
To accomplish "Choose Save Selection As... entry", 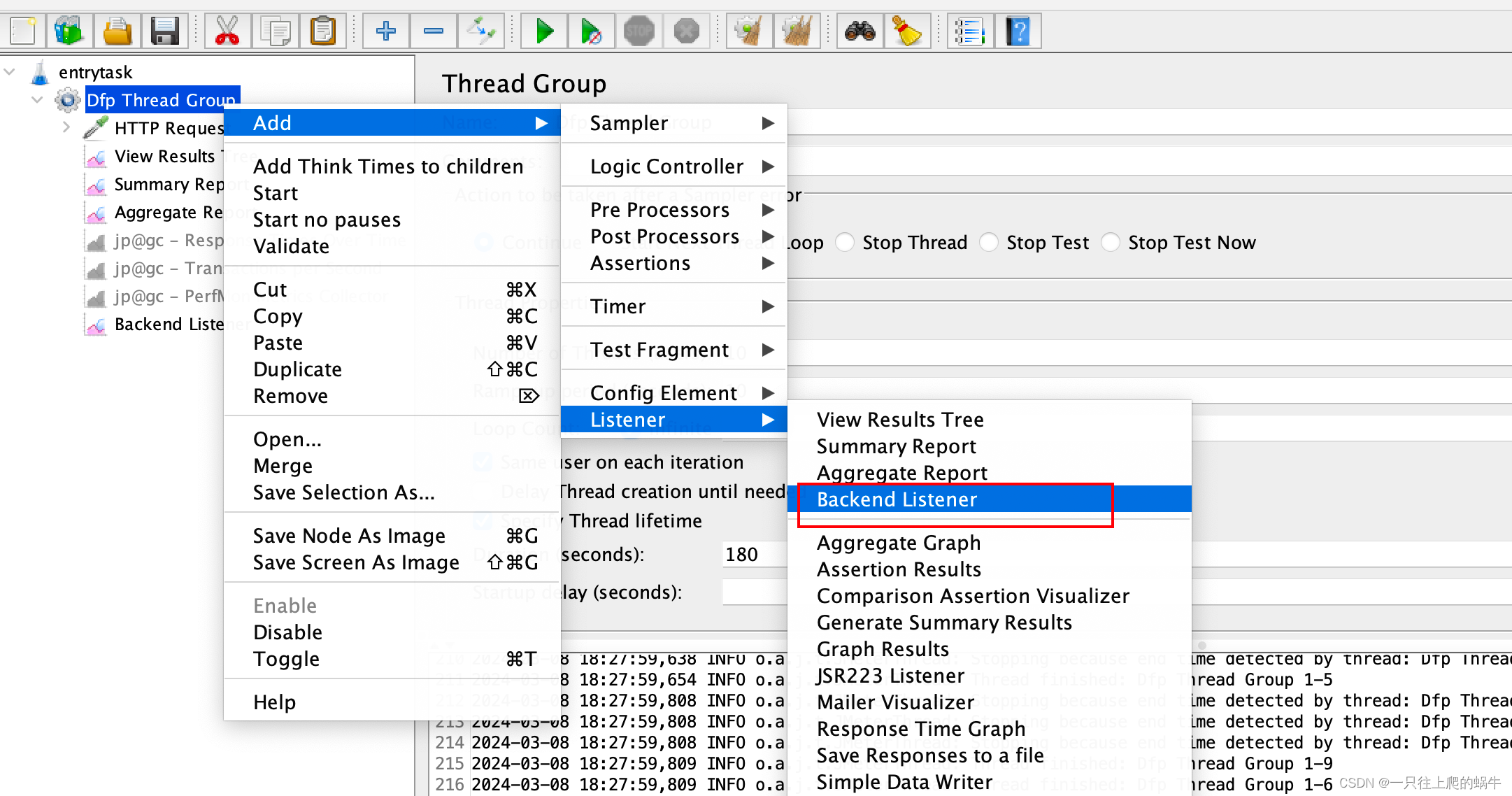I will pos(392,492).
